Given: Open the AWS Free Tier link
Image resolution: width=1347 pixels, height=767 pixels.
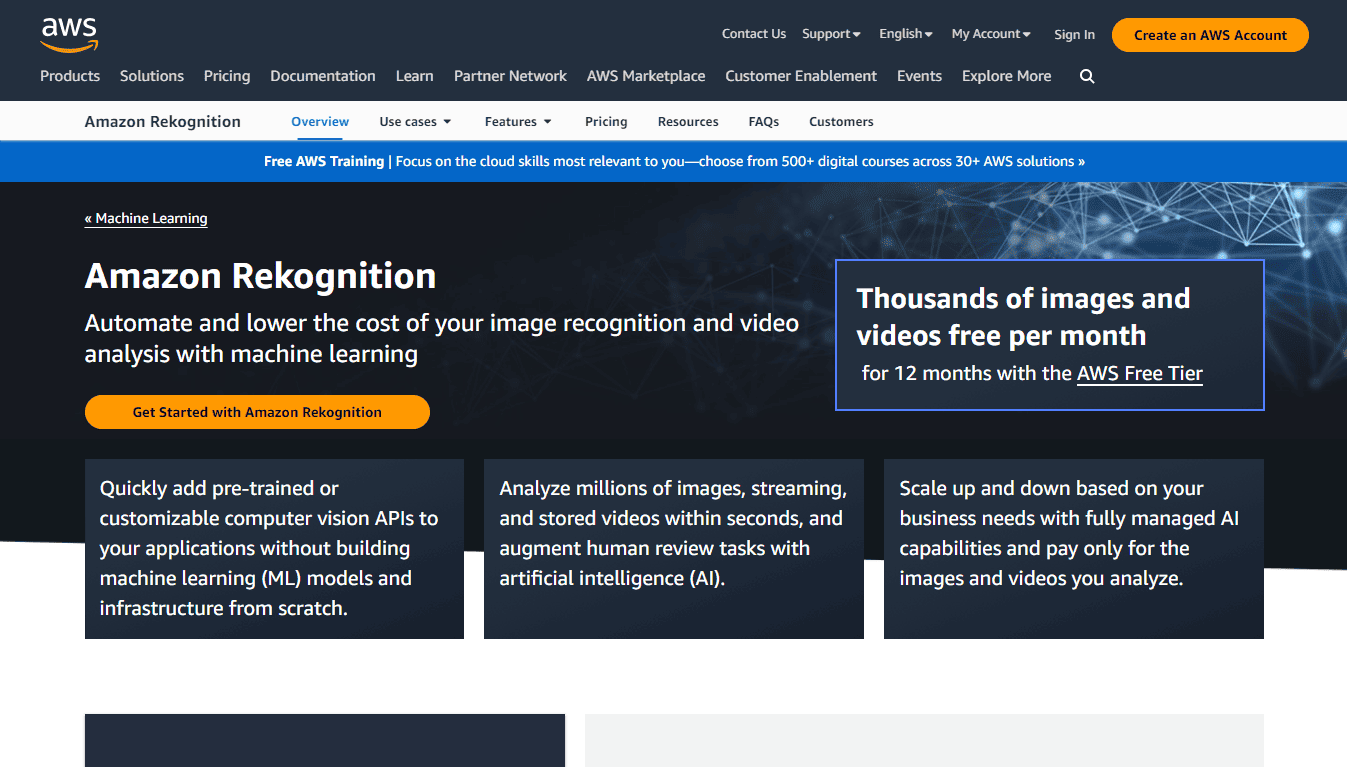Looking at the screenshot, I should pyautogui.click(x=1139, y=373).
